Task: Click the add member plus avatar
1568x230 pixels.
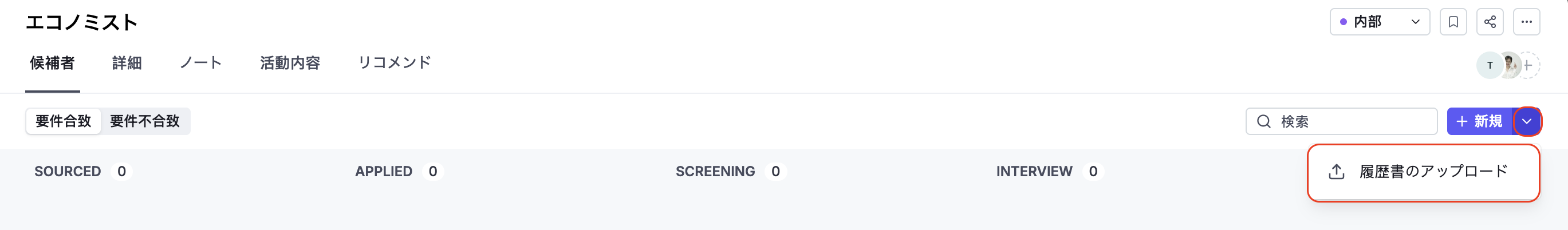Action: 1528,65
